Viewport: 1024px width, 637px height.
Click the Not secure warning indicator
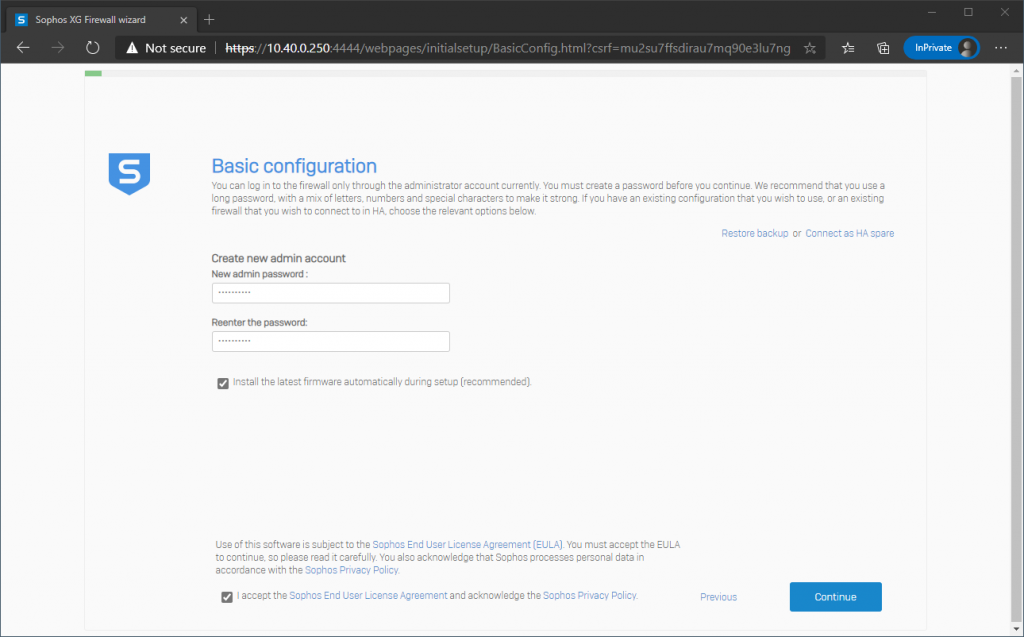click(166, 48)
